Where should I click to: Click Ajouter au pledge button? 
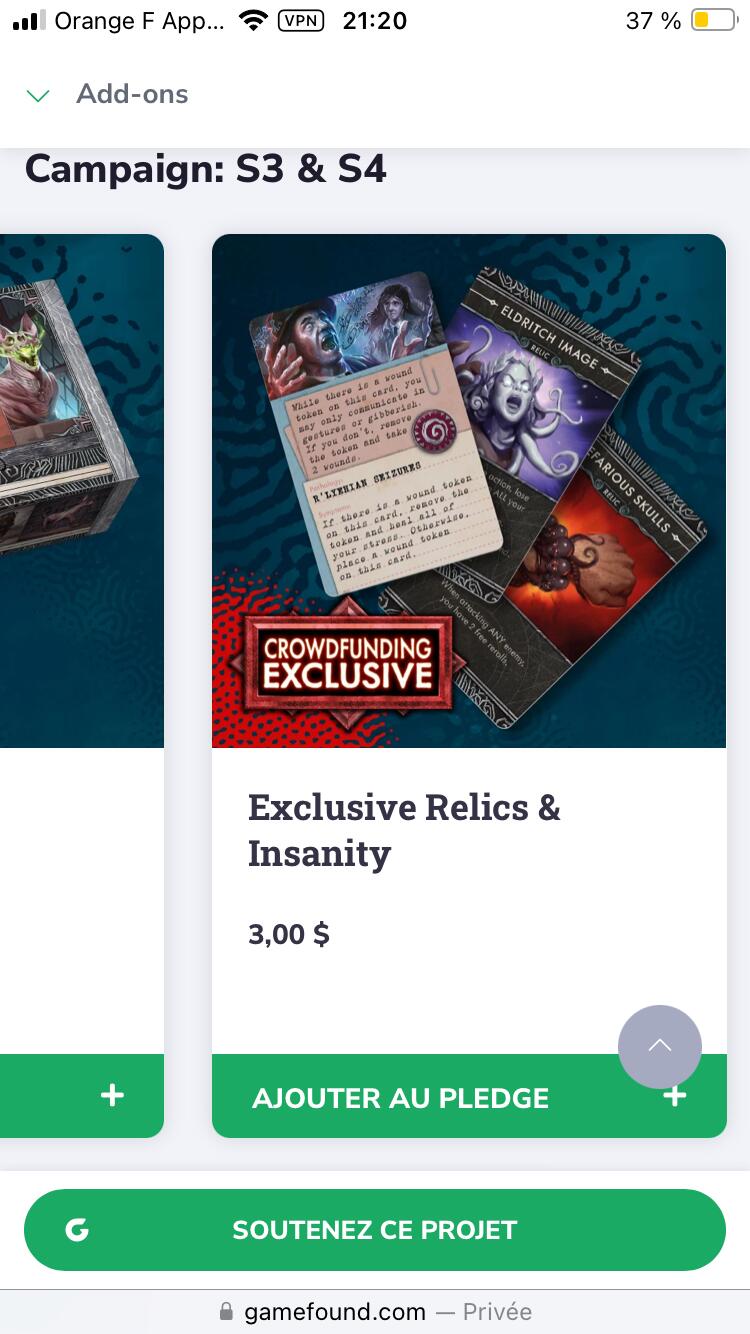[469, 1096]
